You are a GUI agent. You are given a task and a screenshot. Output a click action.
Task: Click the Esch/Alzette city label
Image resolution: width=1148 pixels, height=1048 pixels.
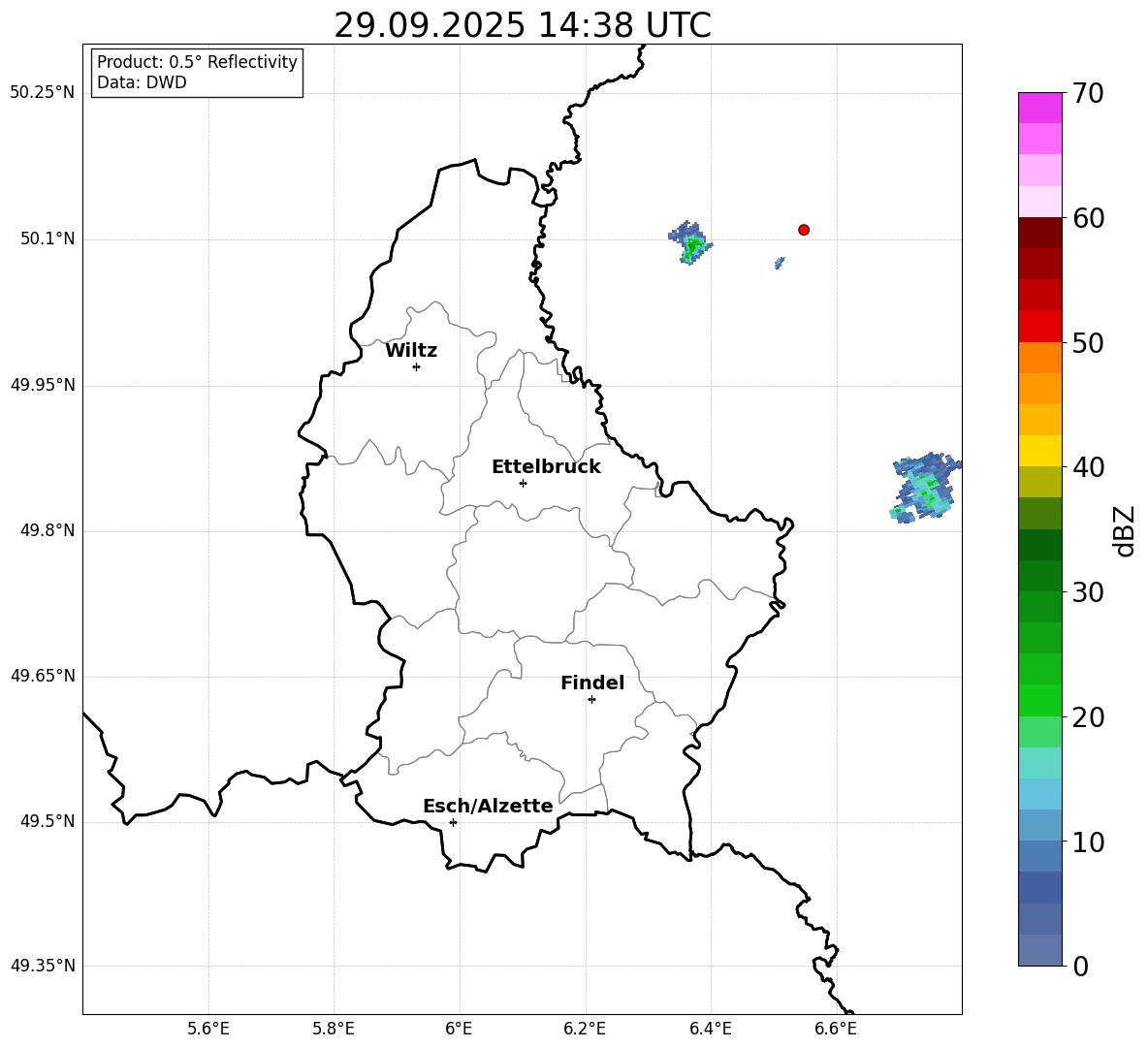click(x=488, y=807)
